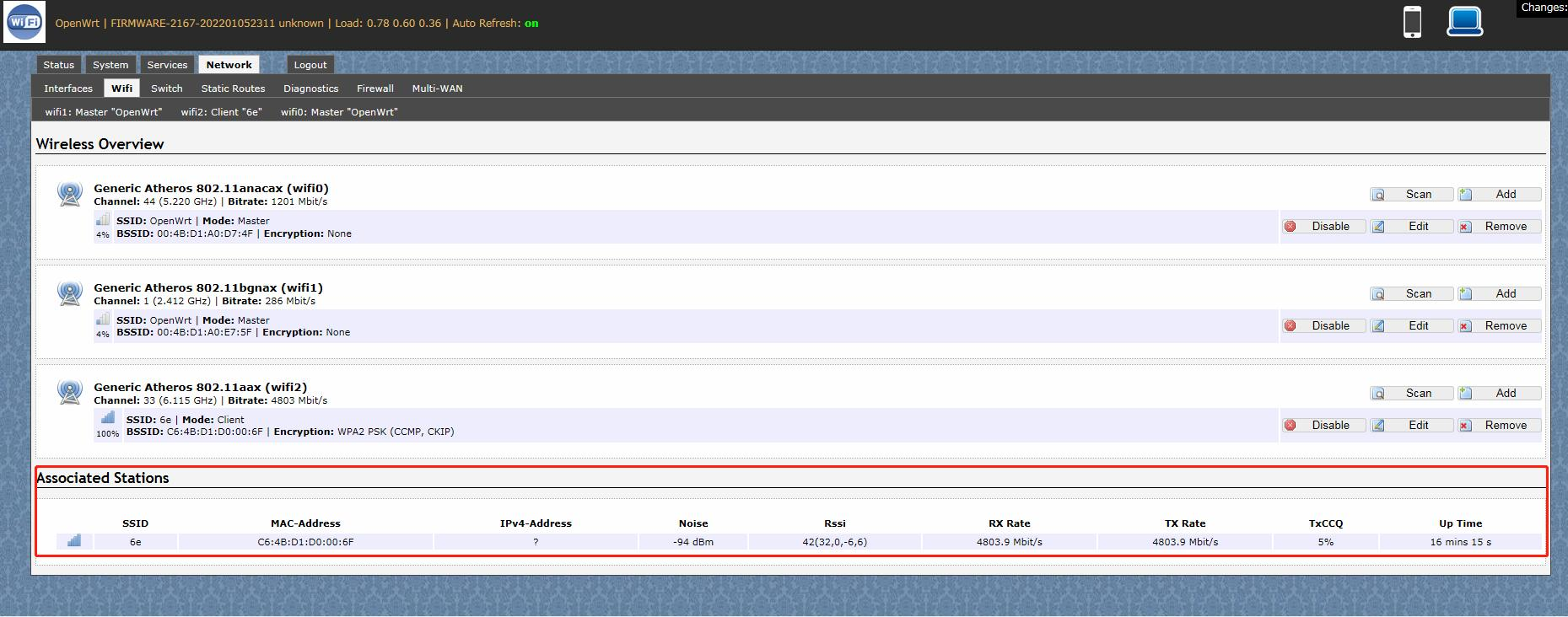Open wifi2: Client "6e" link

pyautogui.click(x=222, y=112)
